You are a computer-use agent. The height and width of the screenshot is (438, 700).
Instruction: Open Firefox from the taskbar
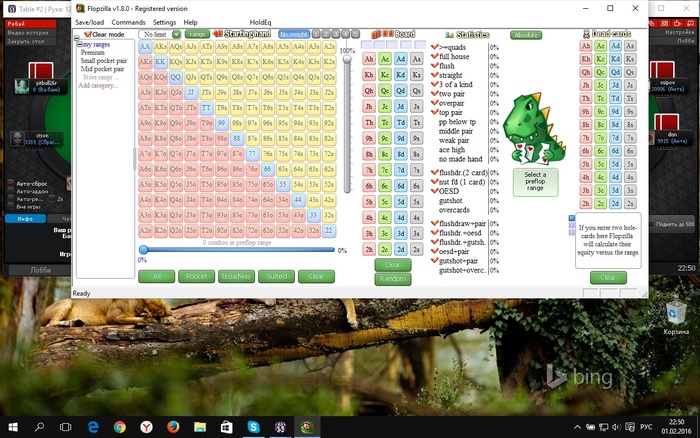[173, 427]
